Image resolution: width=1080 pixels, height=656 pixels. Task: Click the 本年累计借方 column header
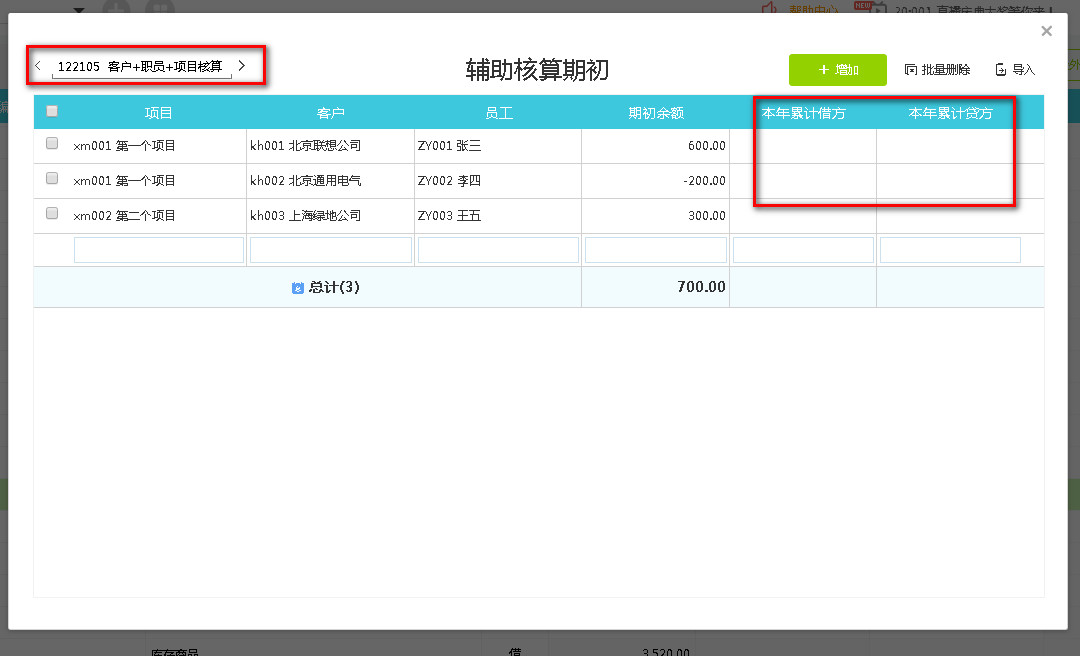803,113
